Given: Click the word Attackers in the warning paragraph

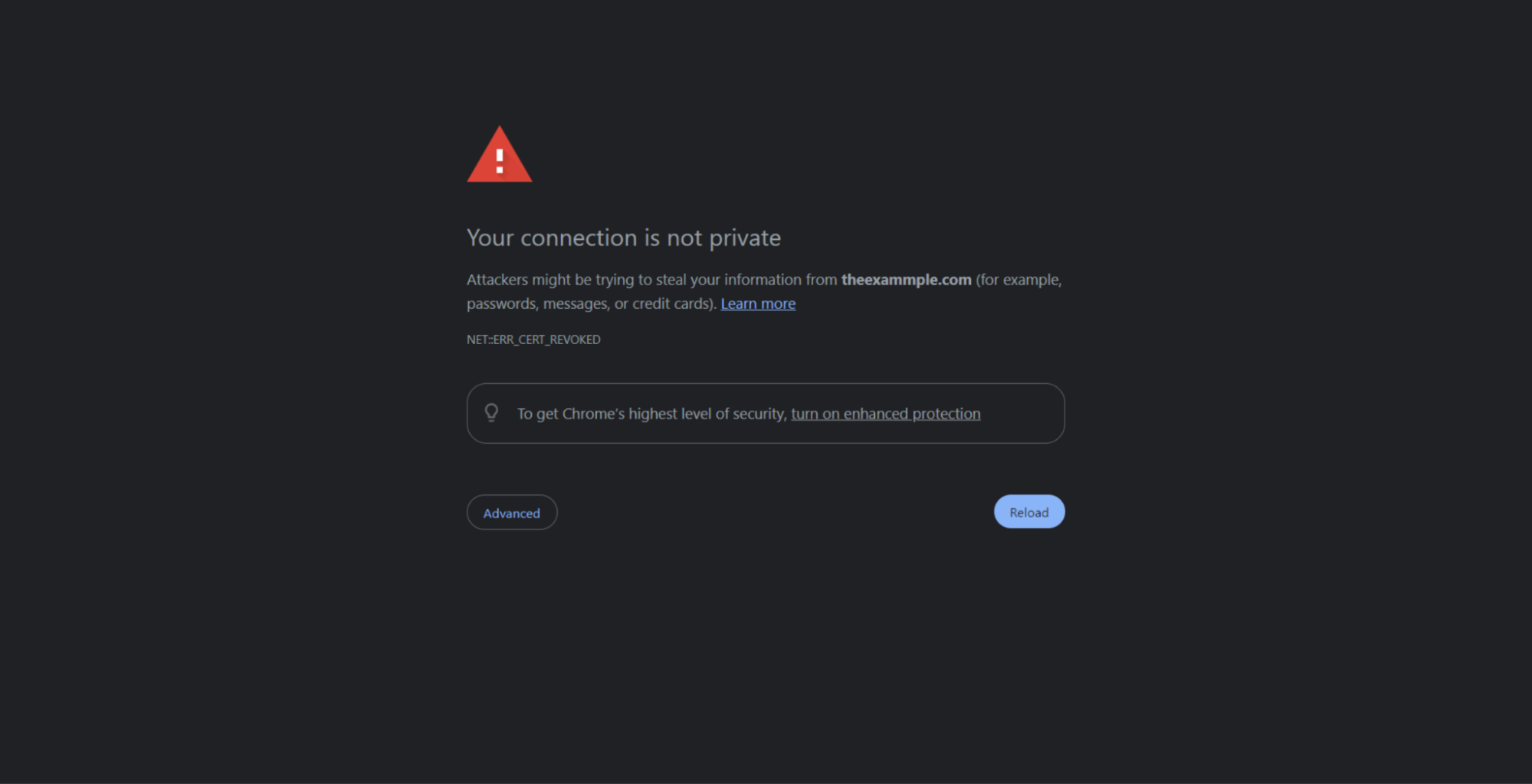Looking at the screenshot, I should coord(497,280).
